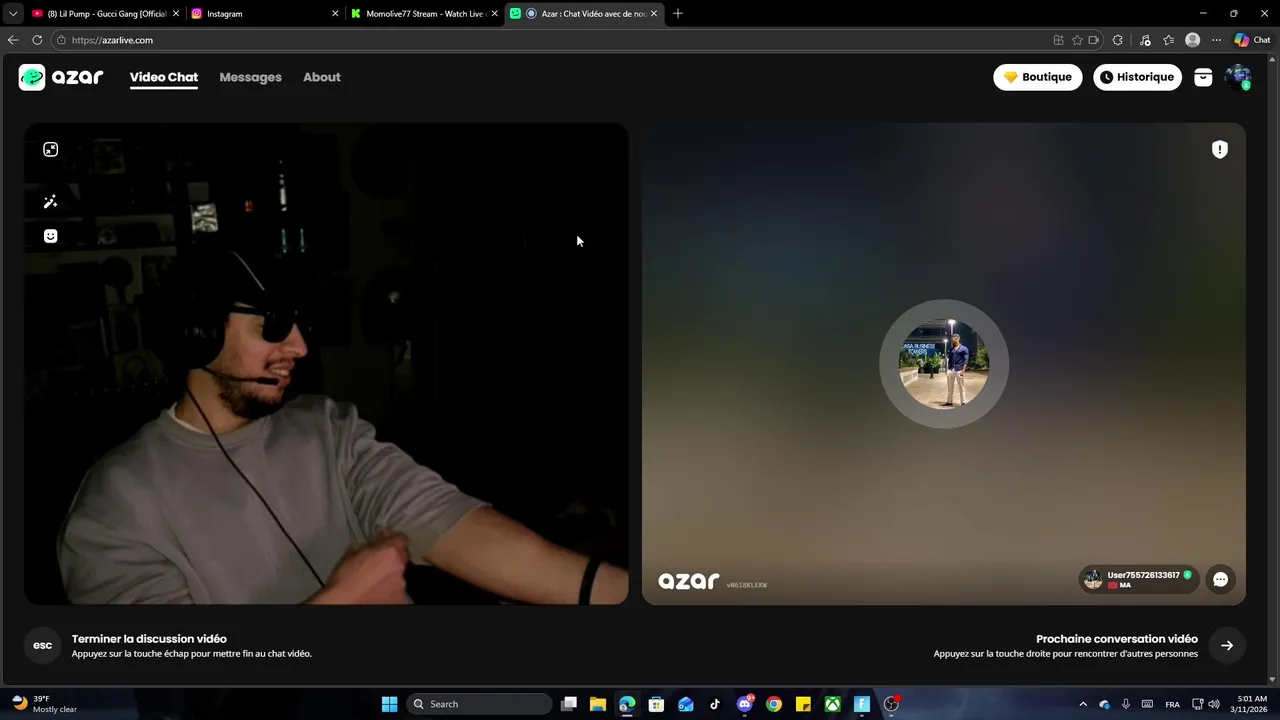Open the Boutique shop button
This screenshot has width=1280, height=720.
[x=1037, y=77]
